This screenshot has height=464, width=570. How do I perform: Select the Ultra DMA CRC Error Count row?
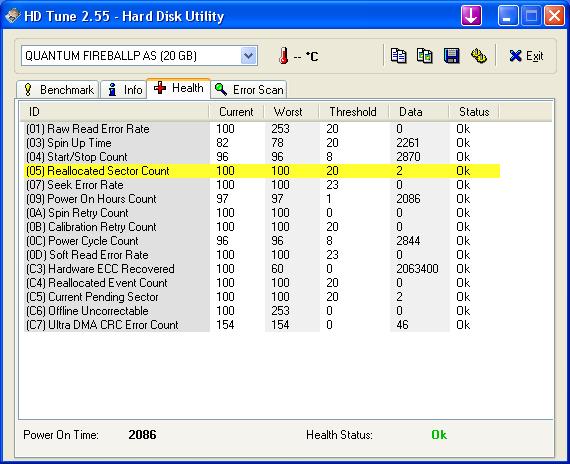tap(262, 325)
